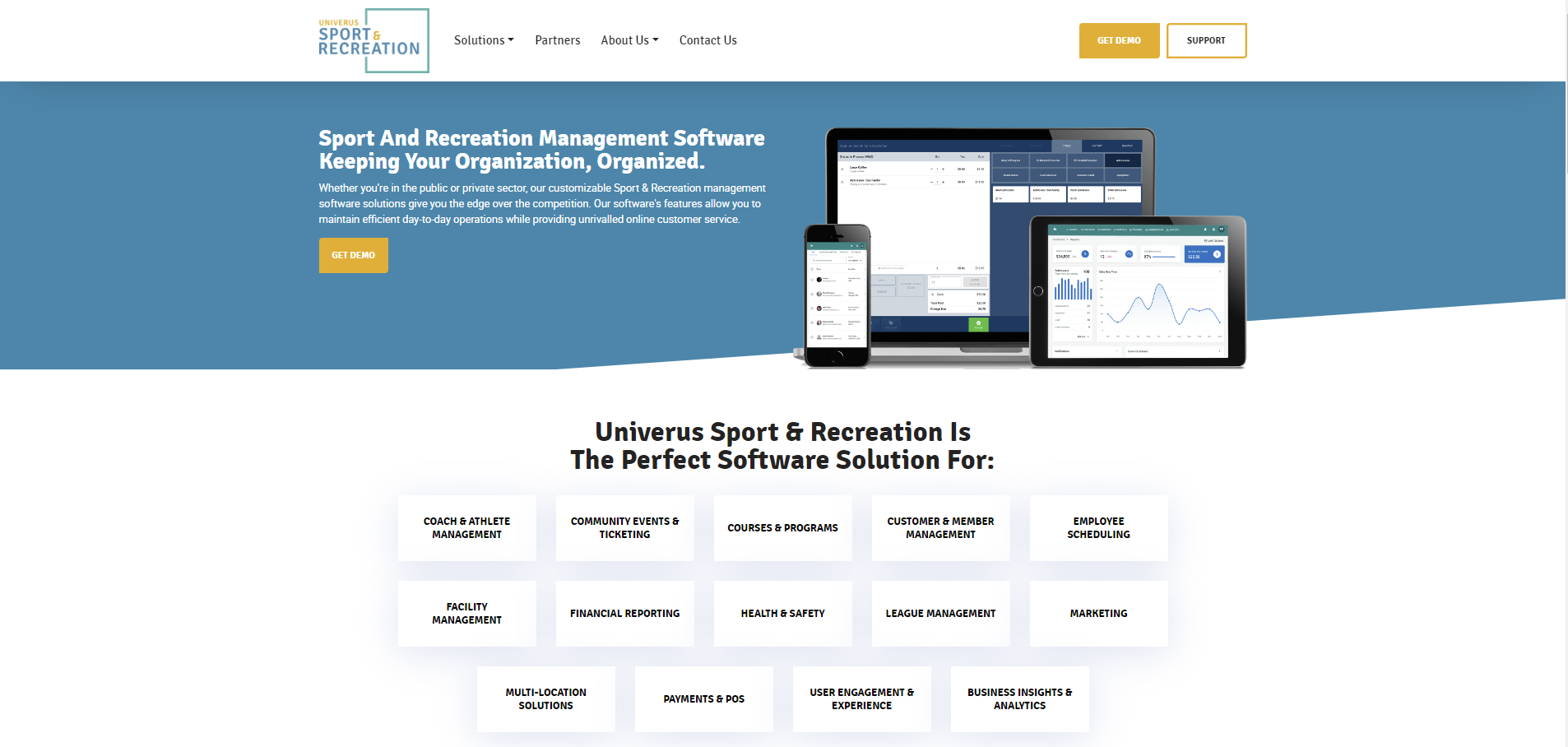The height and width of the screenshot is (747, 1568).
Task: Open Community Events & Ticketing card
Action: pos(625,528)
